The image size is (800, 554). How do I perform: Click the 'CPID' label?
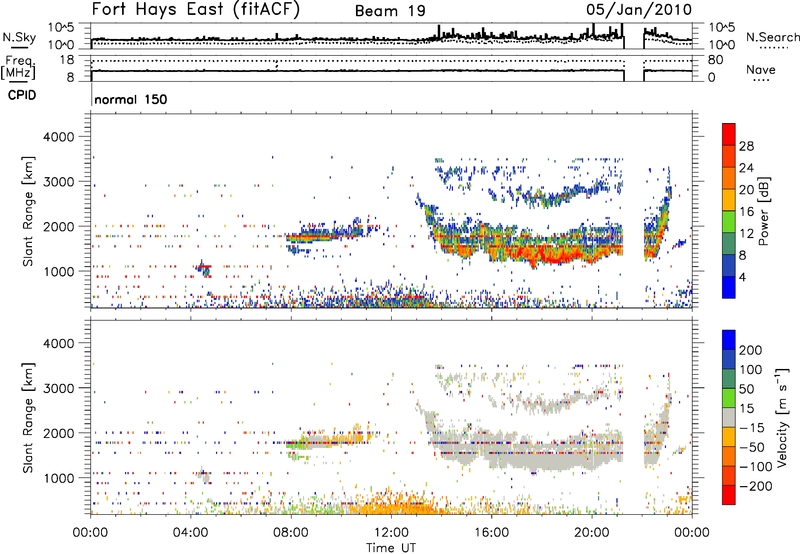(x=22, y=95)
